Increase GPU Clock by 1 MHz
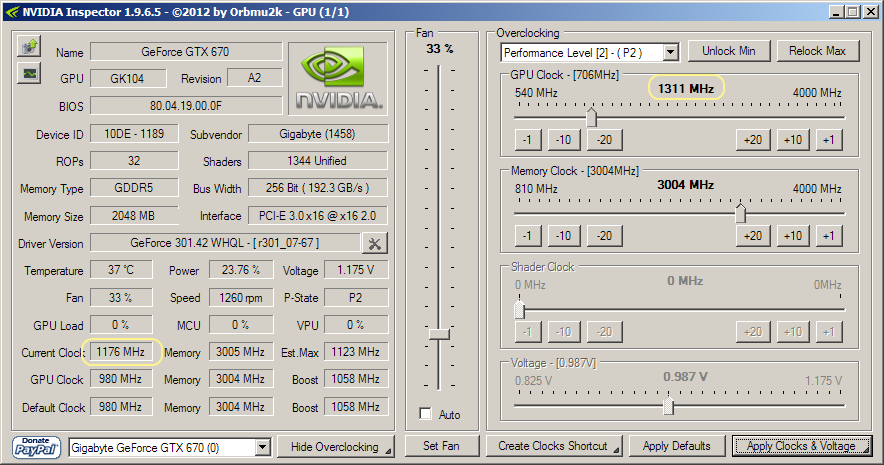884x465 pixels. click(829, 140)
